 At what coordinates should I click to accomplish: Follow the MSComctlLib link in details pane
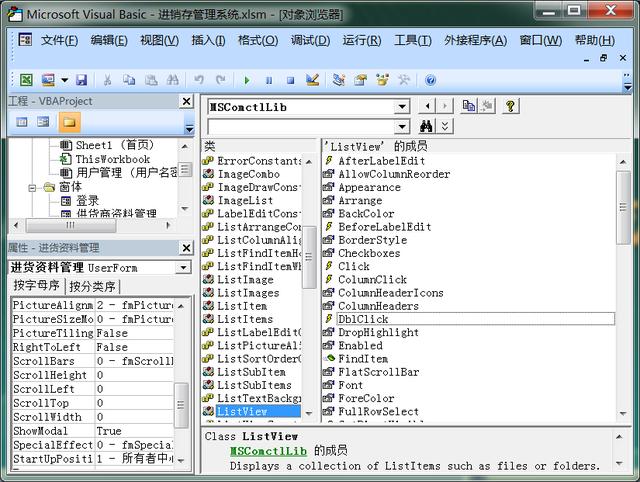268,451
